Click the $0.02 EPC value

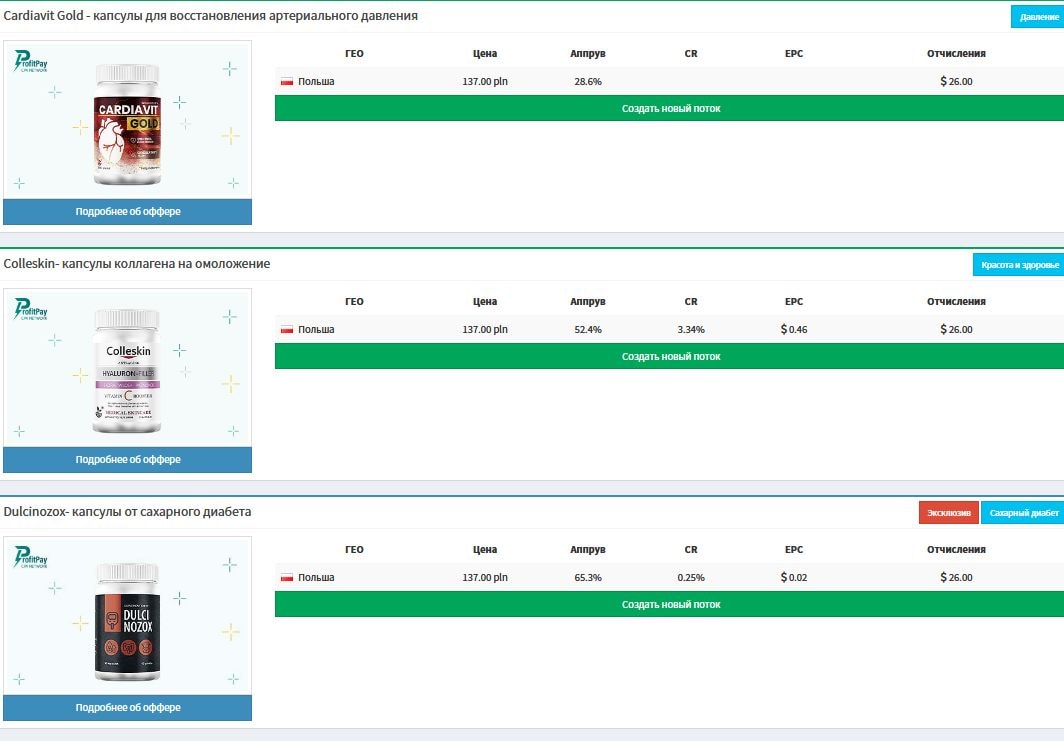coord(794,577)
